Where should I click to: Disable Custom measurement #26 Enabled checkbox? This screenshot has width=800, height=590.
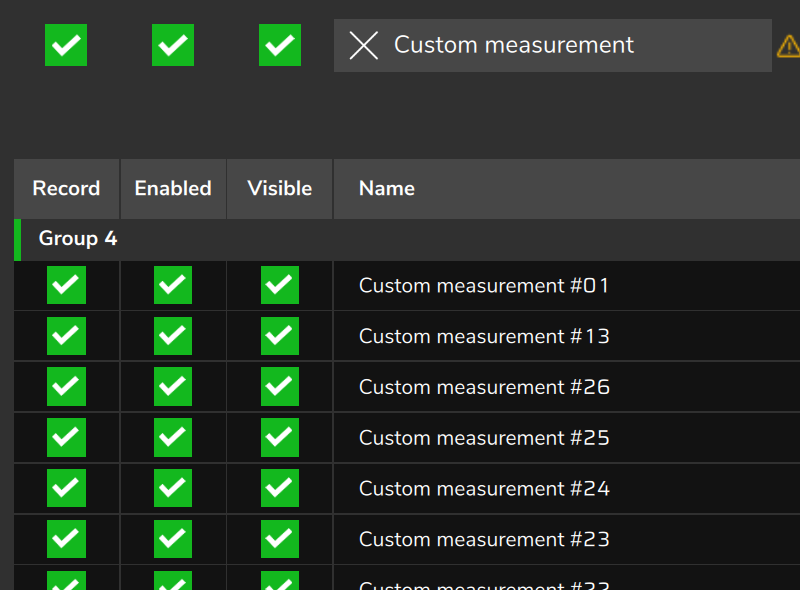173,386
